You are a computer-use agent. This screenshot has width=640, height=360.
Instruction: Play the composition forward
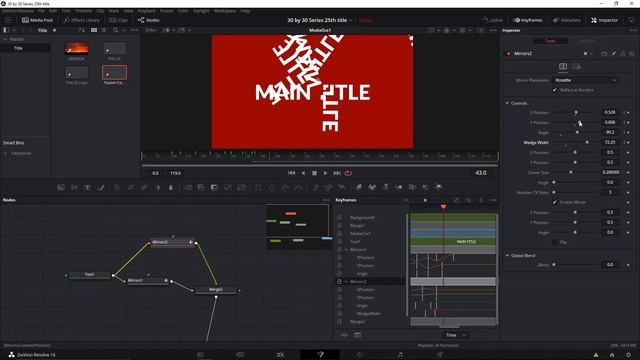[x=325, y=173]
